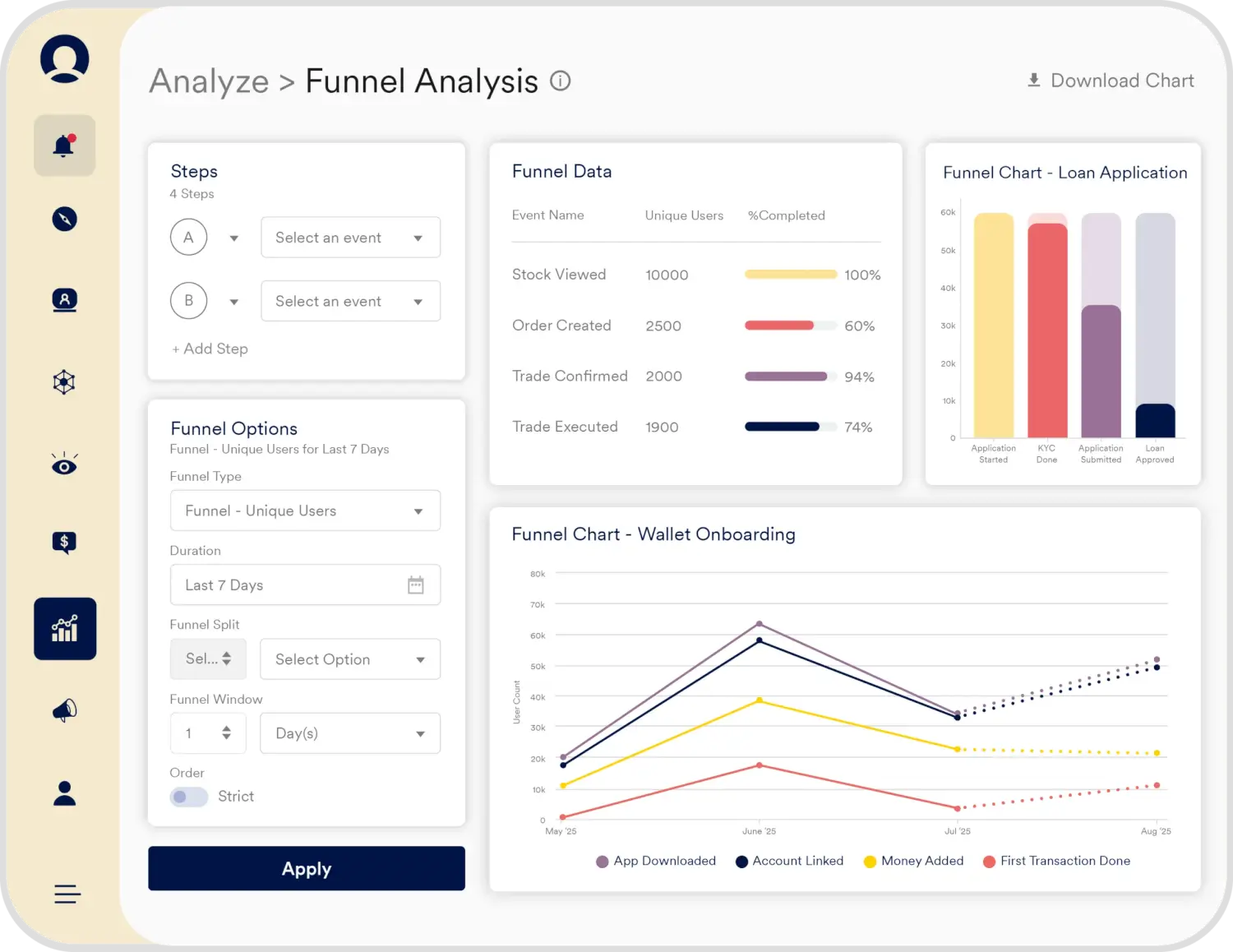This screenshot has width=1233, height=952.
Task: Expand the Funnel Type dropdown
Action: point(305,511)
